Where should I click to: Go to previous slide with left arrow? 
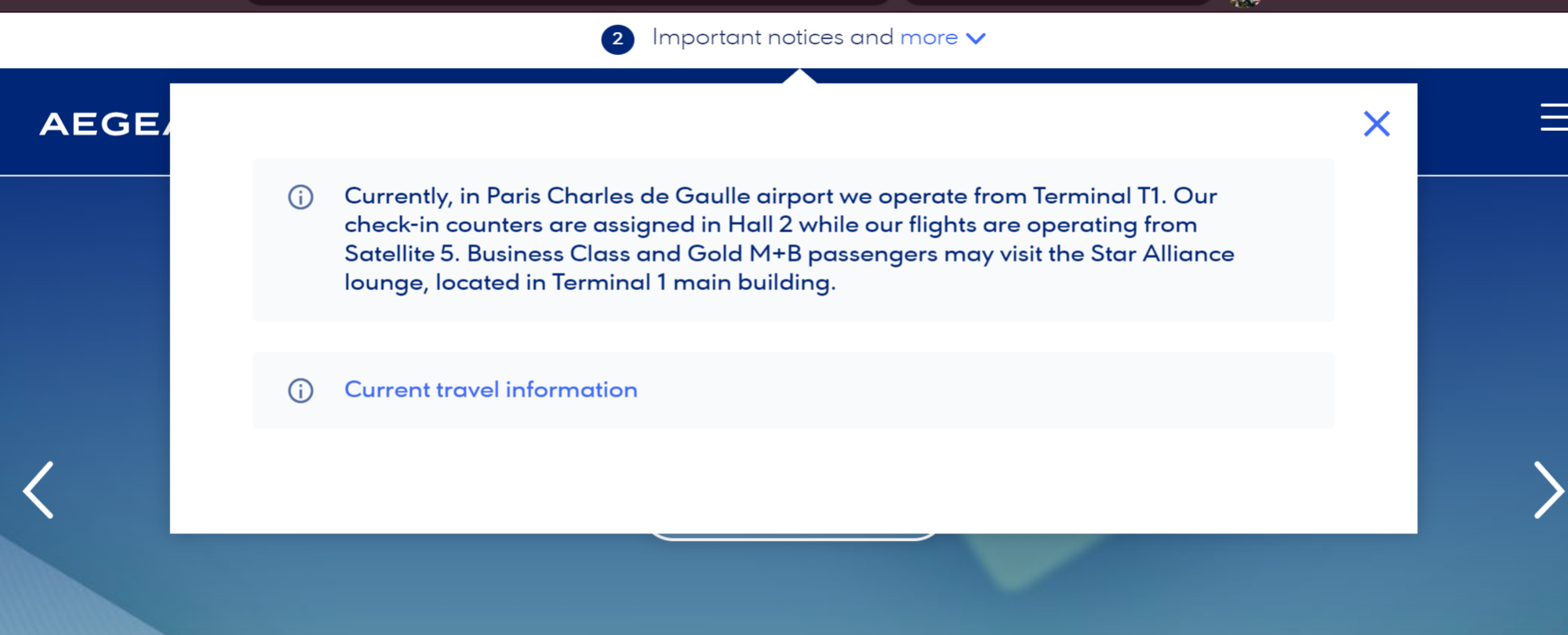38,490
